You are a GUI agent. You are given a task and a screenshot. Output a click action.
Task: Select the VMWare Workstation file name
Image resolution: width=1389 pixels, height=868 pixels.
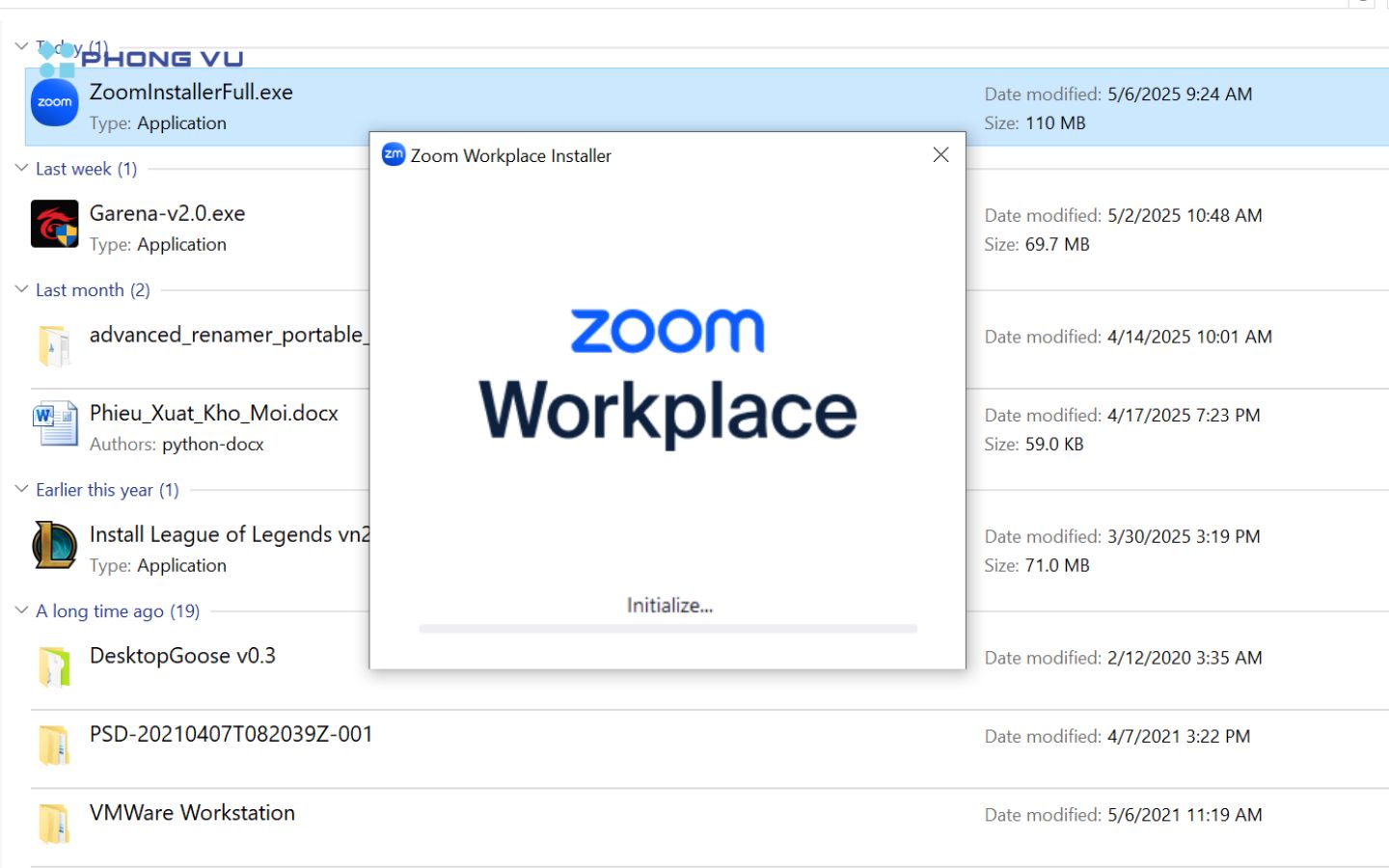192,813
